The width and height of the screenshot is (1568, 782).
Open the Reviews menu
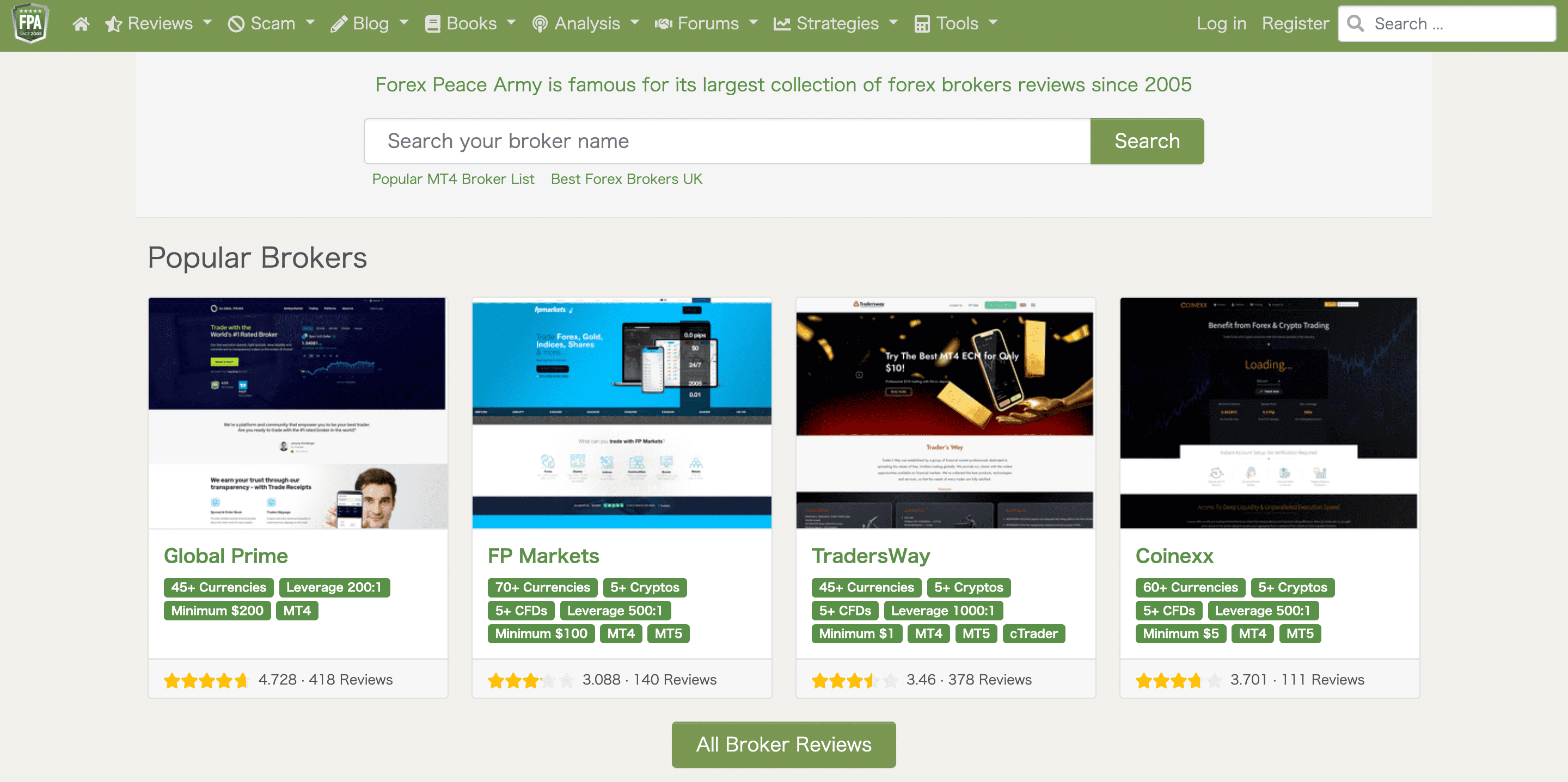click(159, 24)
